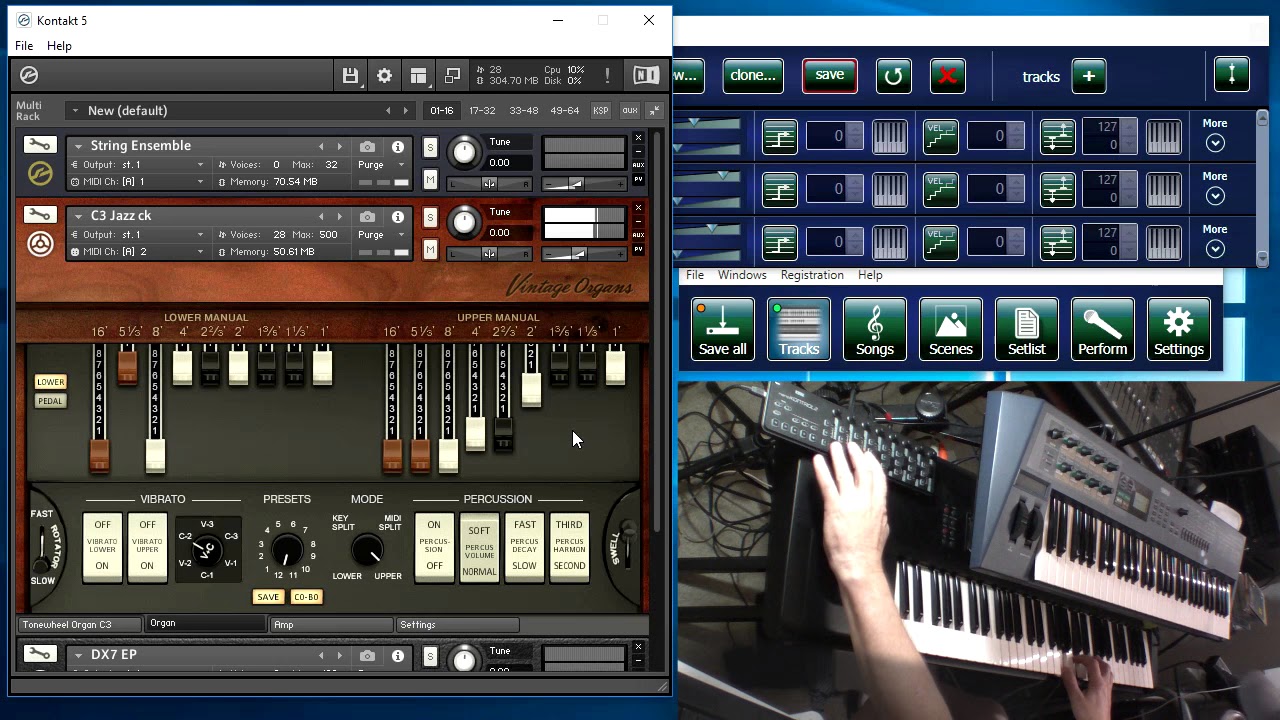Screen dimensions: 1280x720
Task: Open Kontakt workspace layout icon
Action: click(418, 76)
